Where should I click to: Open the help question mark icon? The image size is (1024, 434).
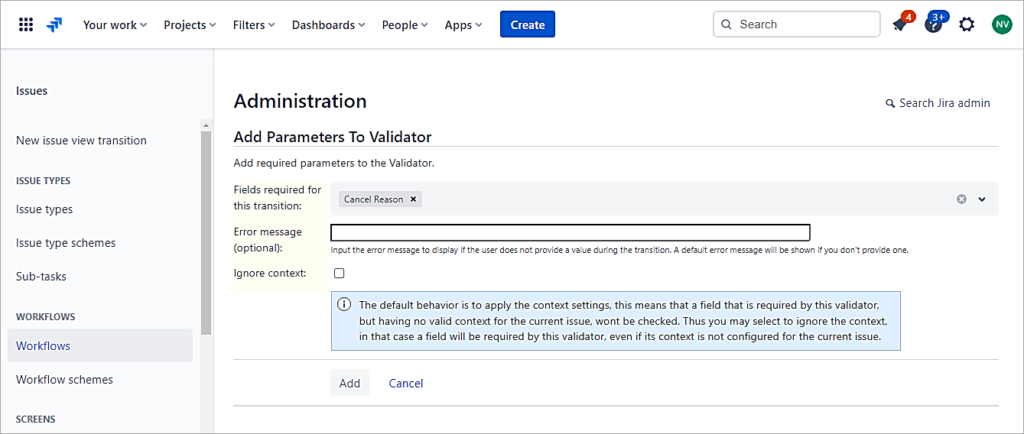coord(934,25)
